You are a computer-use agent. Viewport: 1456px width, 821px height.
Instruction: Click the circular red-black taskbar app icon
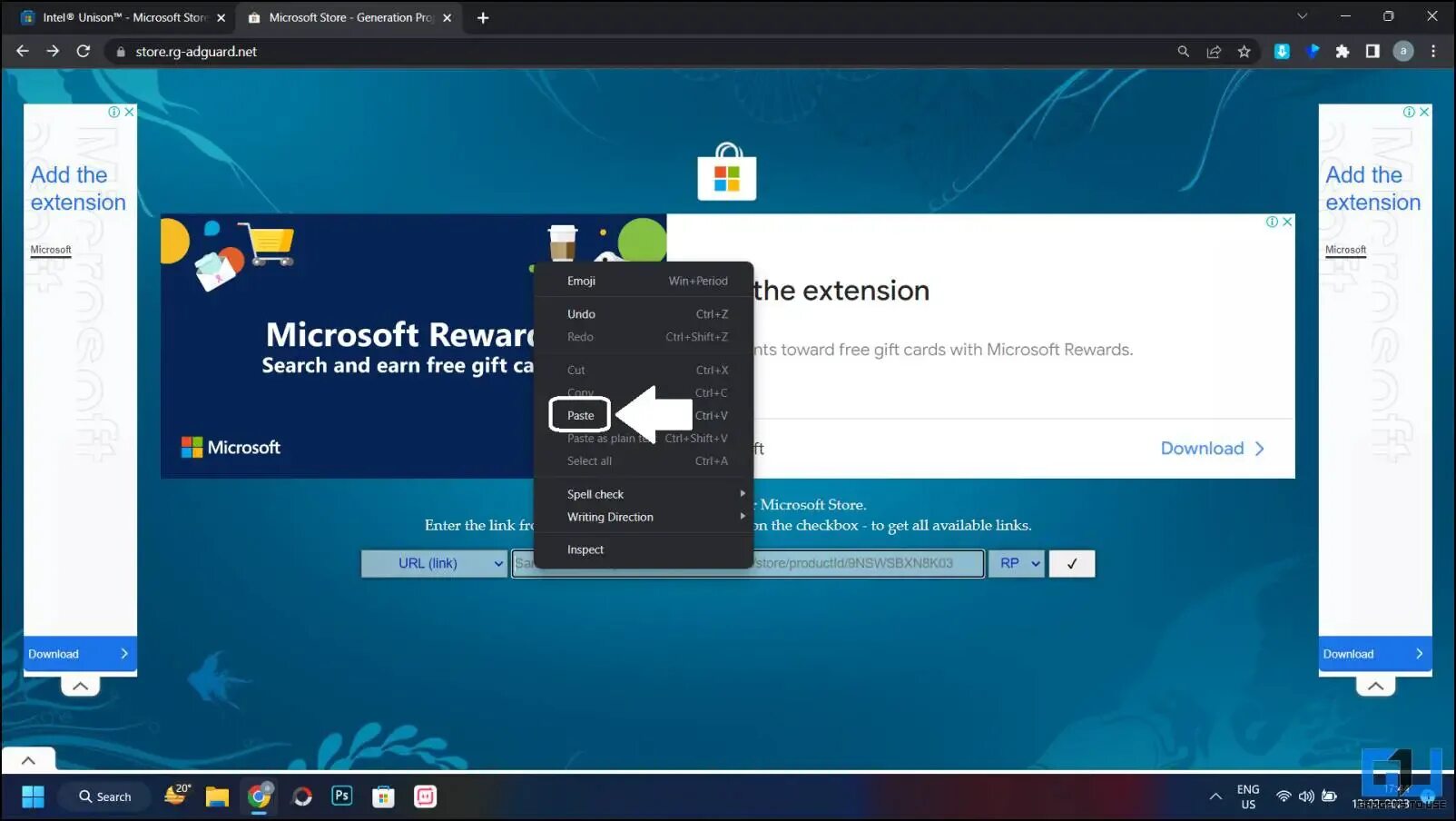tap(302, 796)
